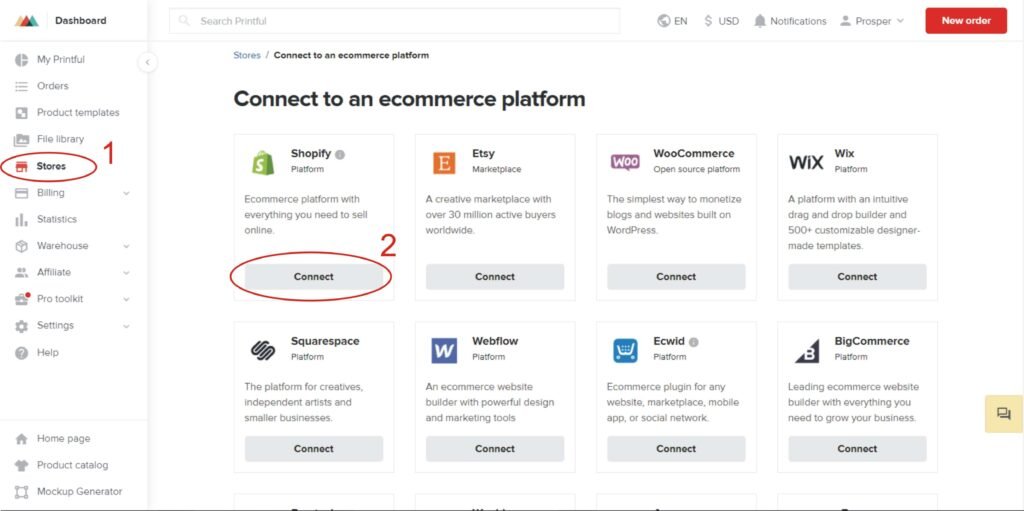1024x511 pixels.
Task: Open Help in the sidebar
Action: (x=47, y=353)
